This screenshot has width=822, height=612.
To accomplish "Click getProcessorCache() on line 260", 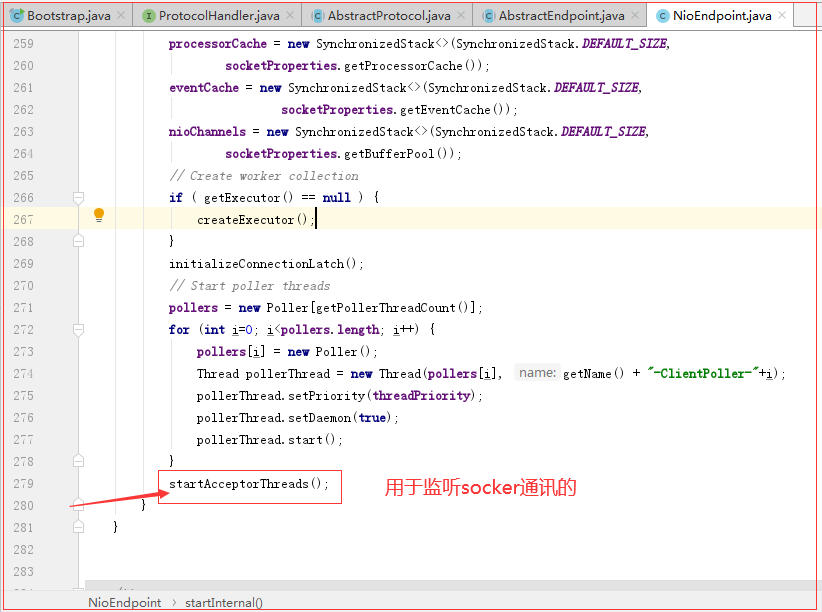I will tap(413, 66).
